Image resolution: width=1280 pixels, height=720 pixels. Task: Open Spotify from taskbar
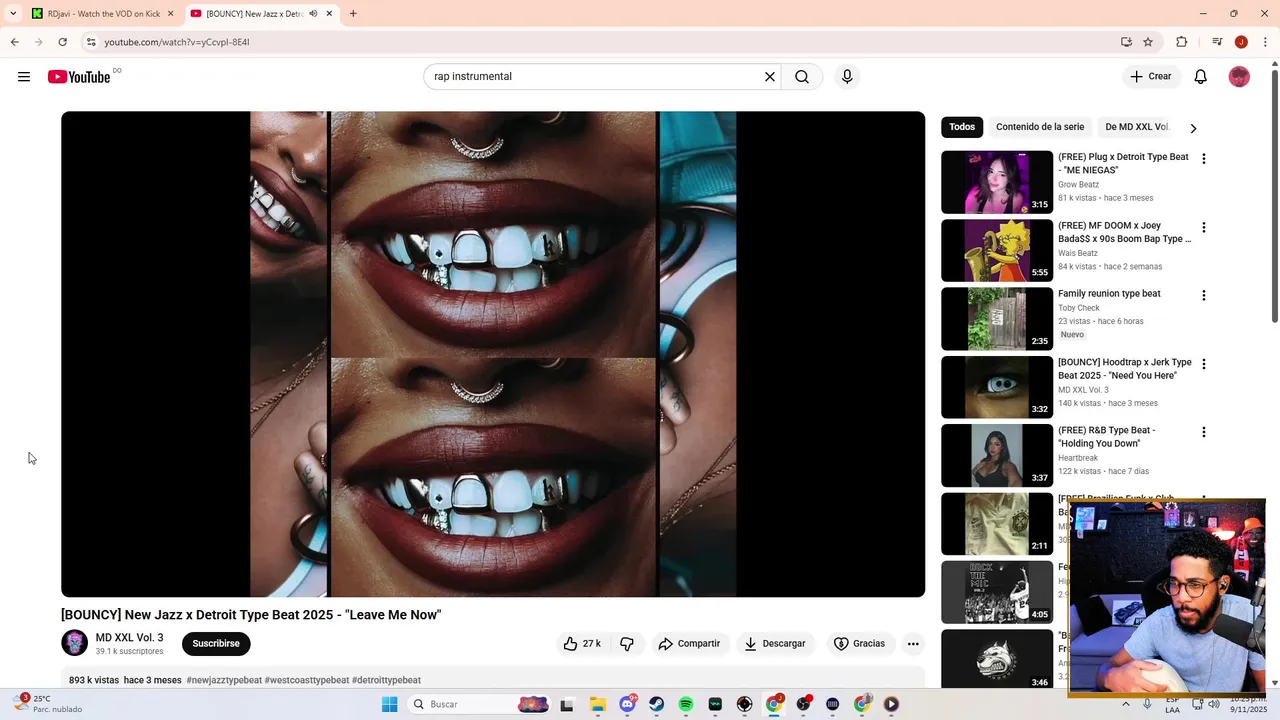tap(686, 704)
